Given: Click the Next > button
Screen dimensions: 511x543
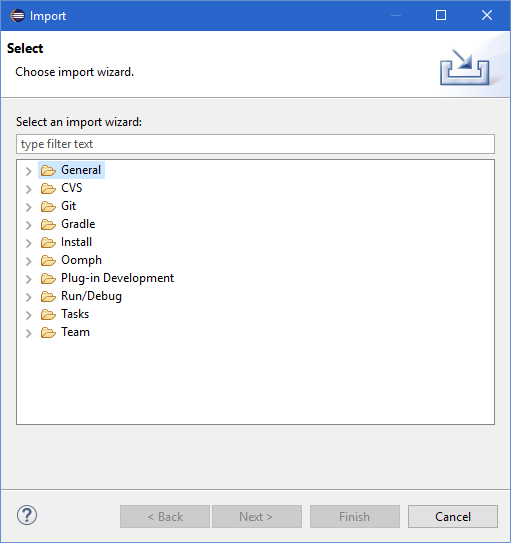Looking at the screenshot, I should (x=257, y=517).
